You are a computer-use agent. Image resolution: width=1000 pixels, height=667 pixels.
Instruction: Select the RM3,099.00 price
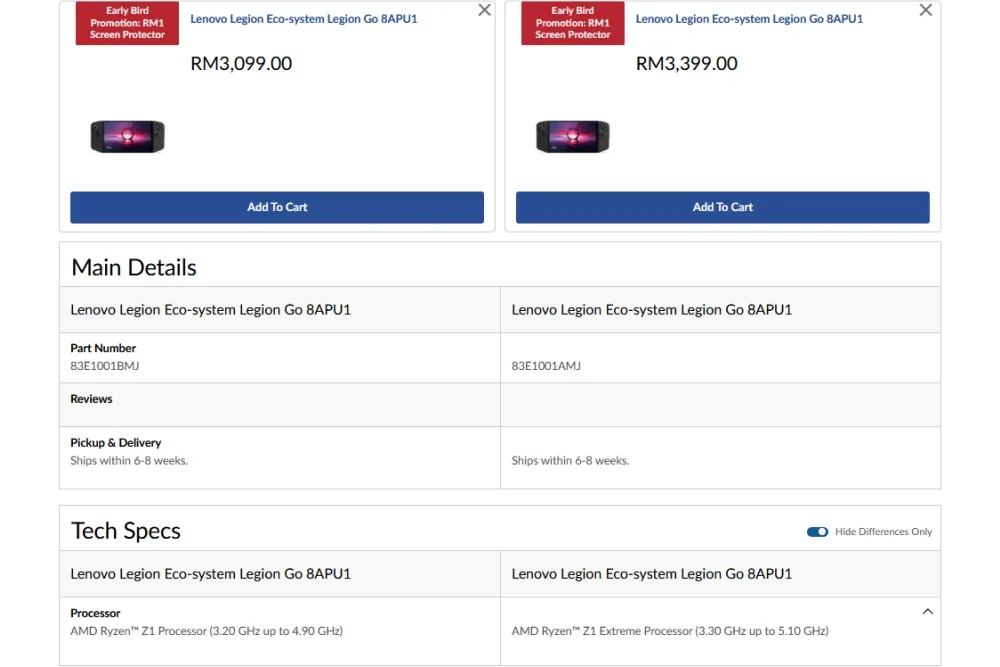(241, 63)
